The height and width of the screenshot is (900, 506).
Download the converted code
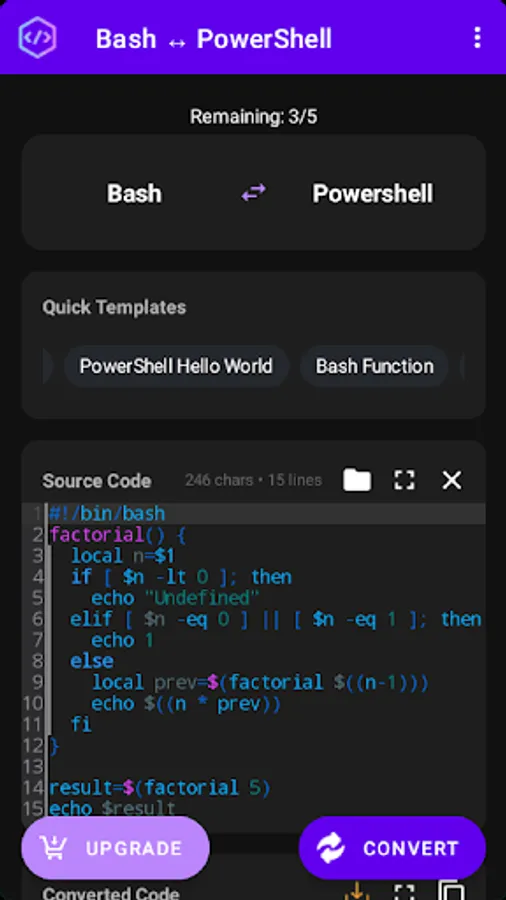pyautogui.click(x=357, y=891)
